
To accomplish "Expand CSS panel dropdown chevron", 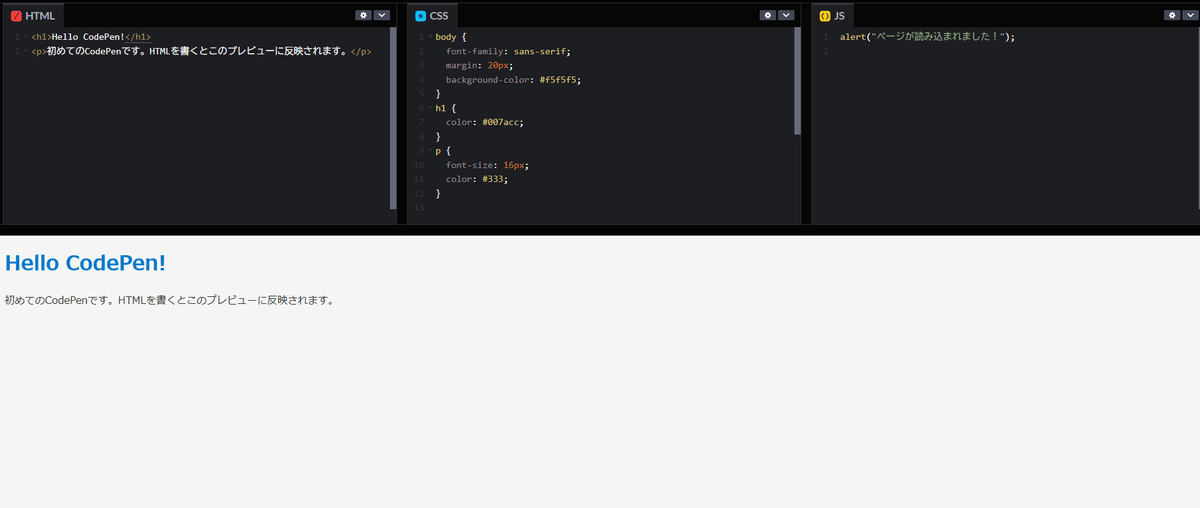I will 786,15.
